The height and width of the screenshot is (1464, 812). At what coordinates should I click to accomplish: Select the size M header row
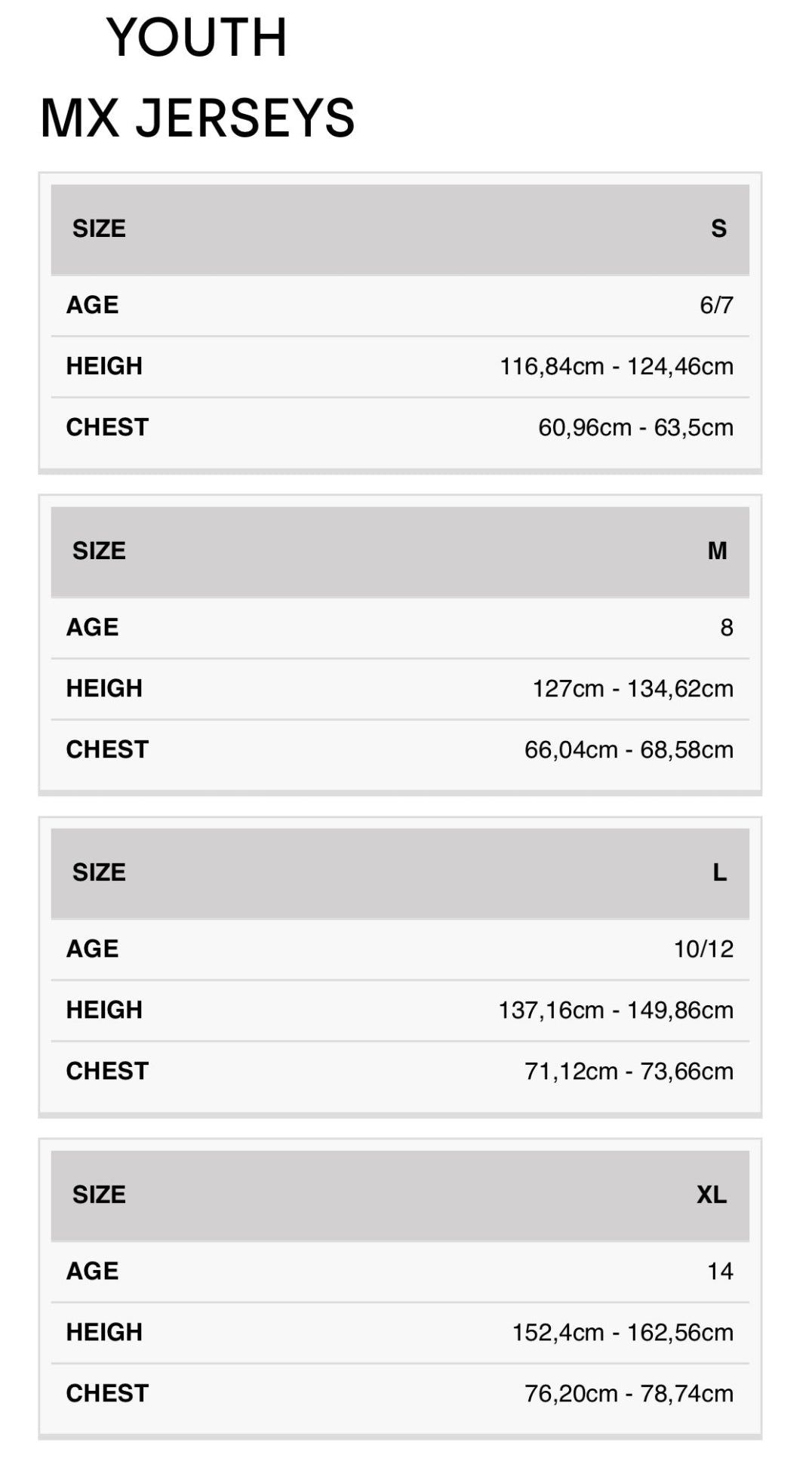(400, 551)
